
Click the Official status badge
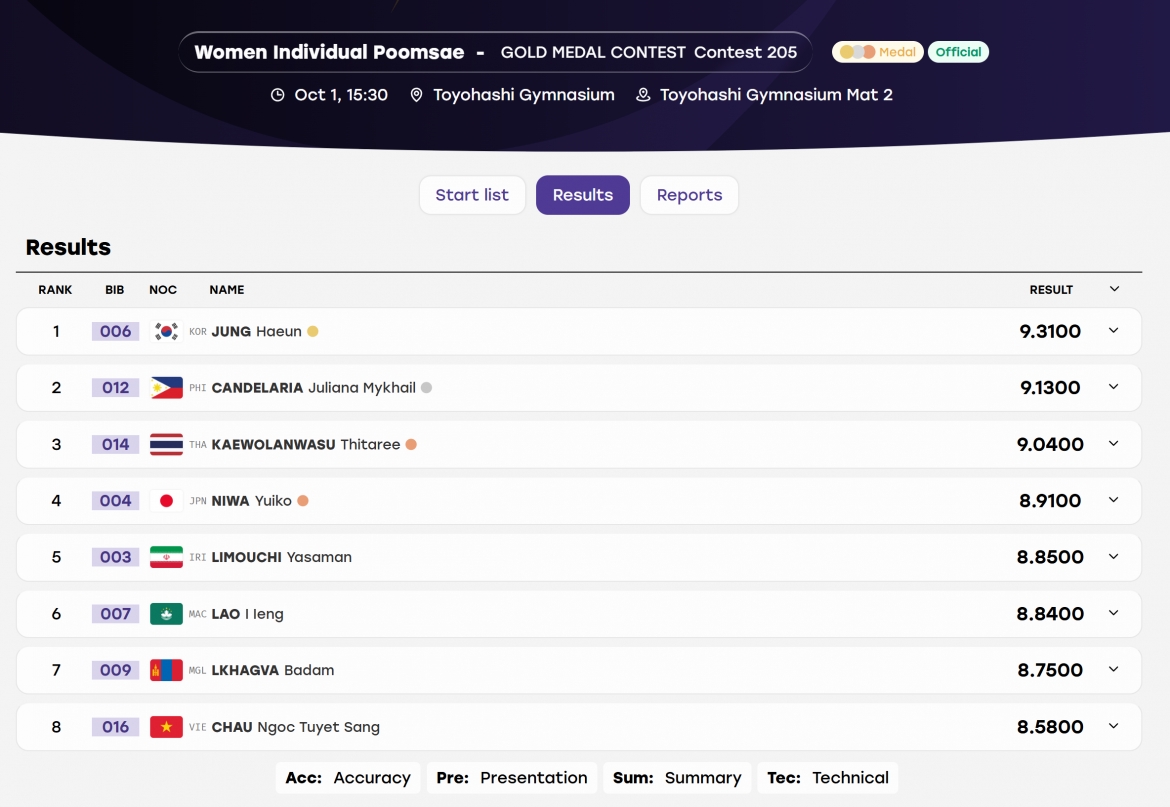coord(958,52)
